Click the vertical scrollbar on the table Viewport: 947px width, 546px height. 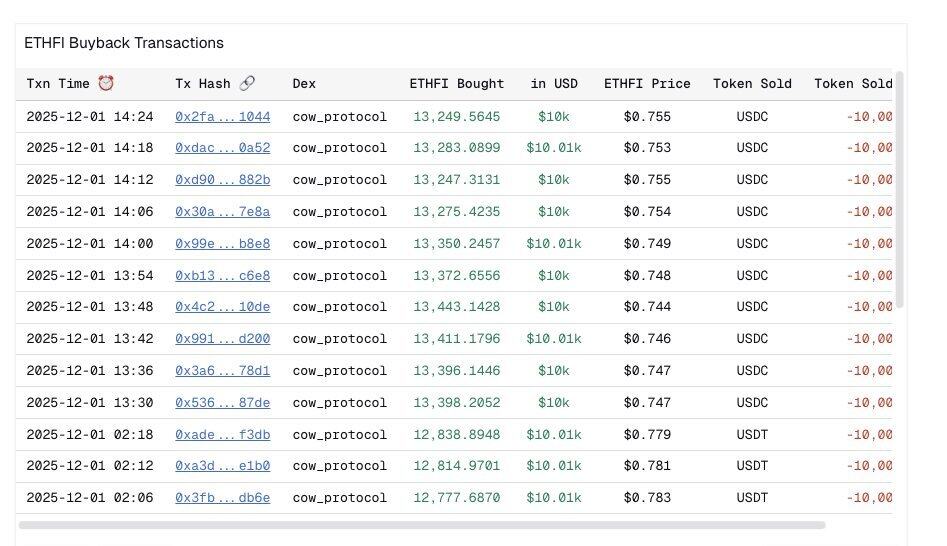click(900, 190)
